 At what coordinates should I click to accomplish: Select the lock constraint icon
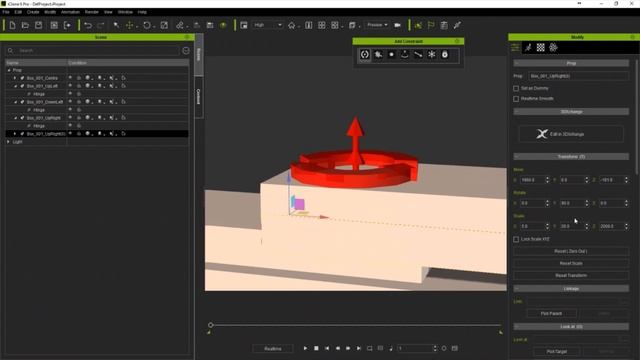[x=444, y=55]
